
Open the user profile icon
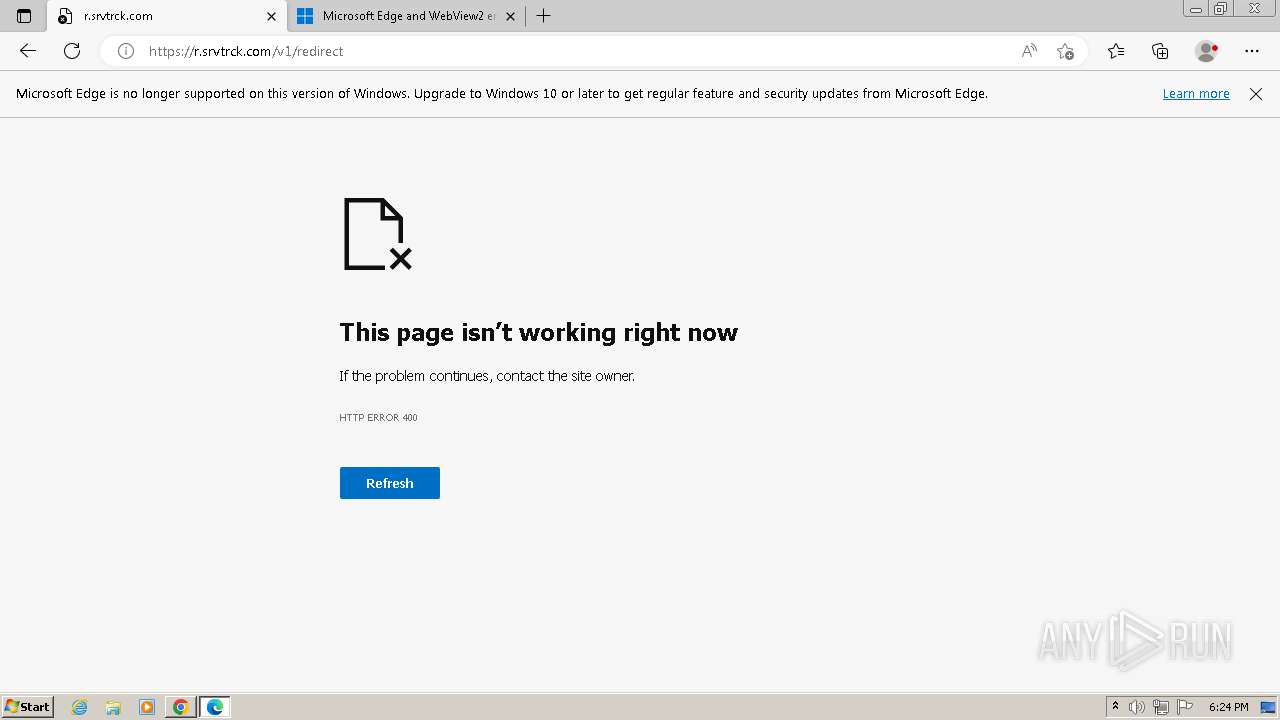[x=1206, y=51]
